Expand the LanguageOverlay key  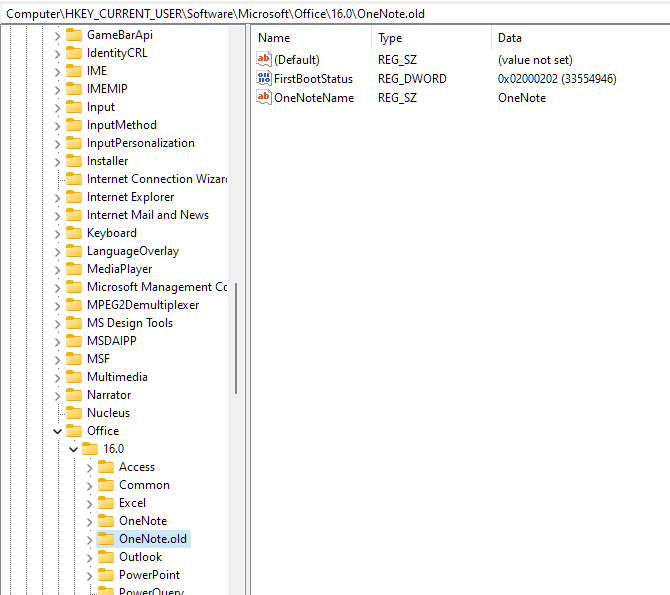[x=58, y=252]
